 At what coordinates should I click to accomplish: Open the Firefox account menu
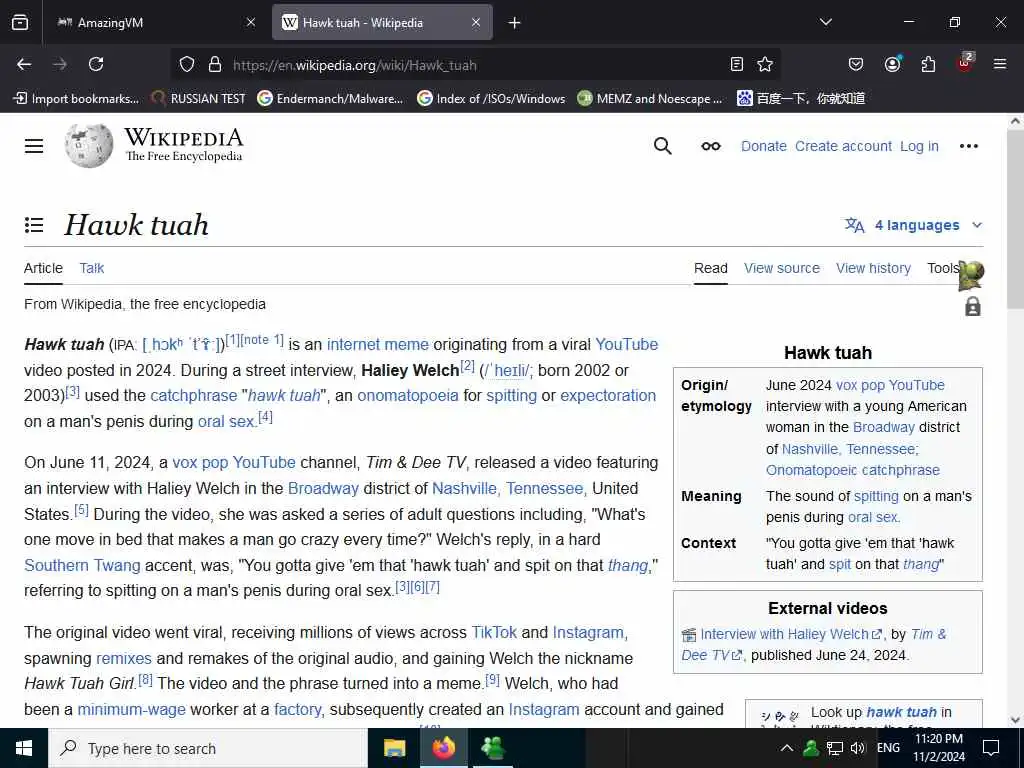coord(892,64)
